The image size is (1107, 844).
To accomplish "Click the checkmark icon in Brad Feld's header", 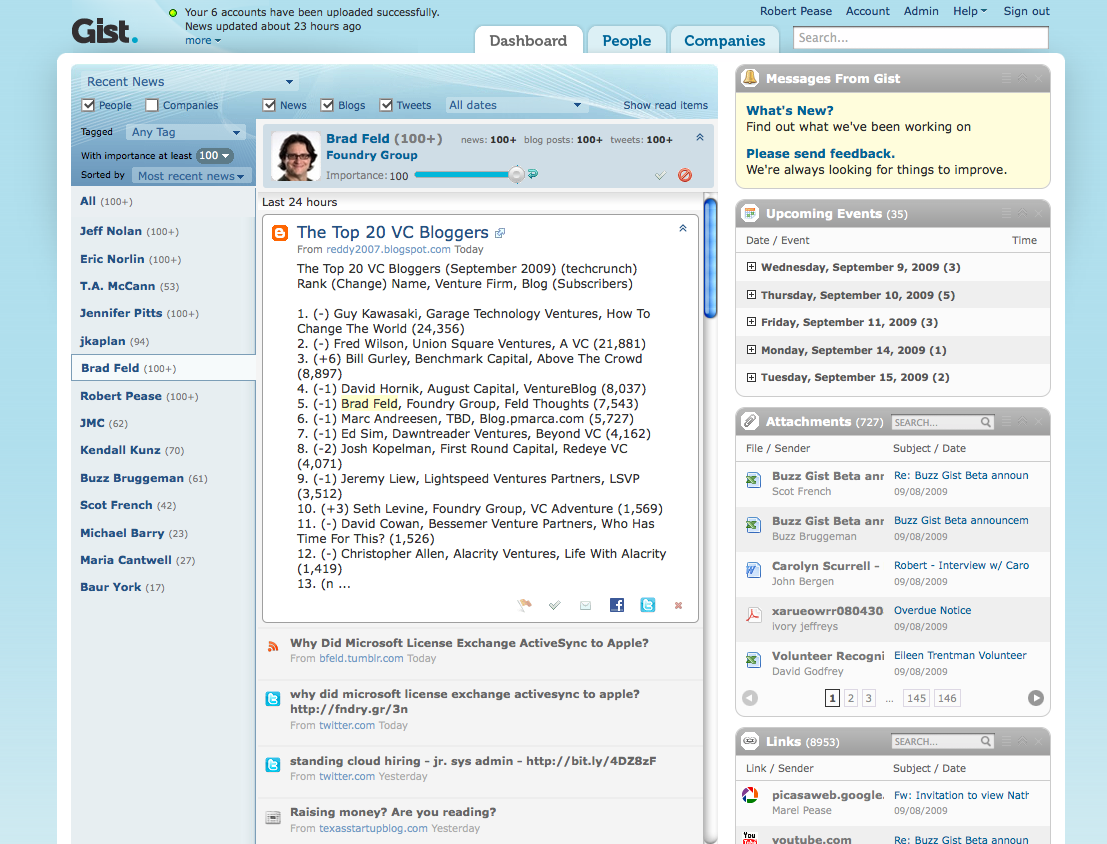I will point(660,175).
